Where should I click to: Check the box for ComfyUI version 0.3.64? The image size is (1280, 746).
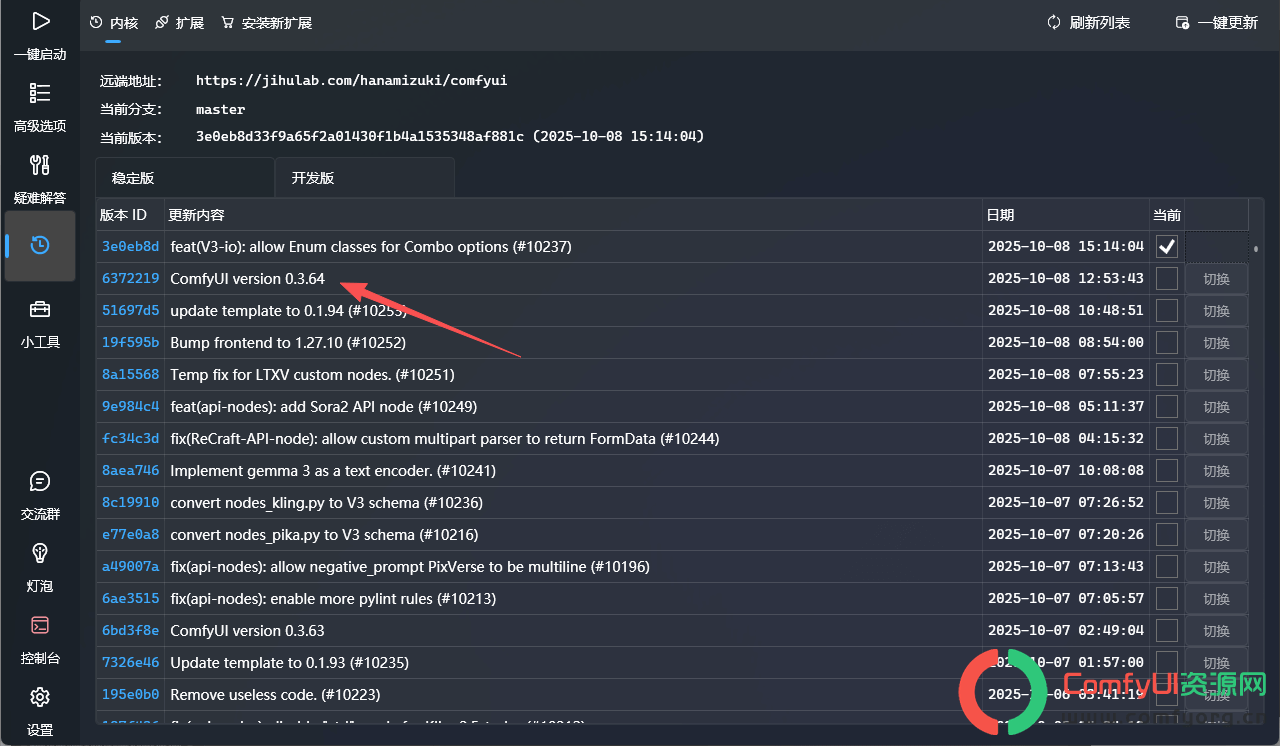(x=1167, y=278)
